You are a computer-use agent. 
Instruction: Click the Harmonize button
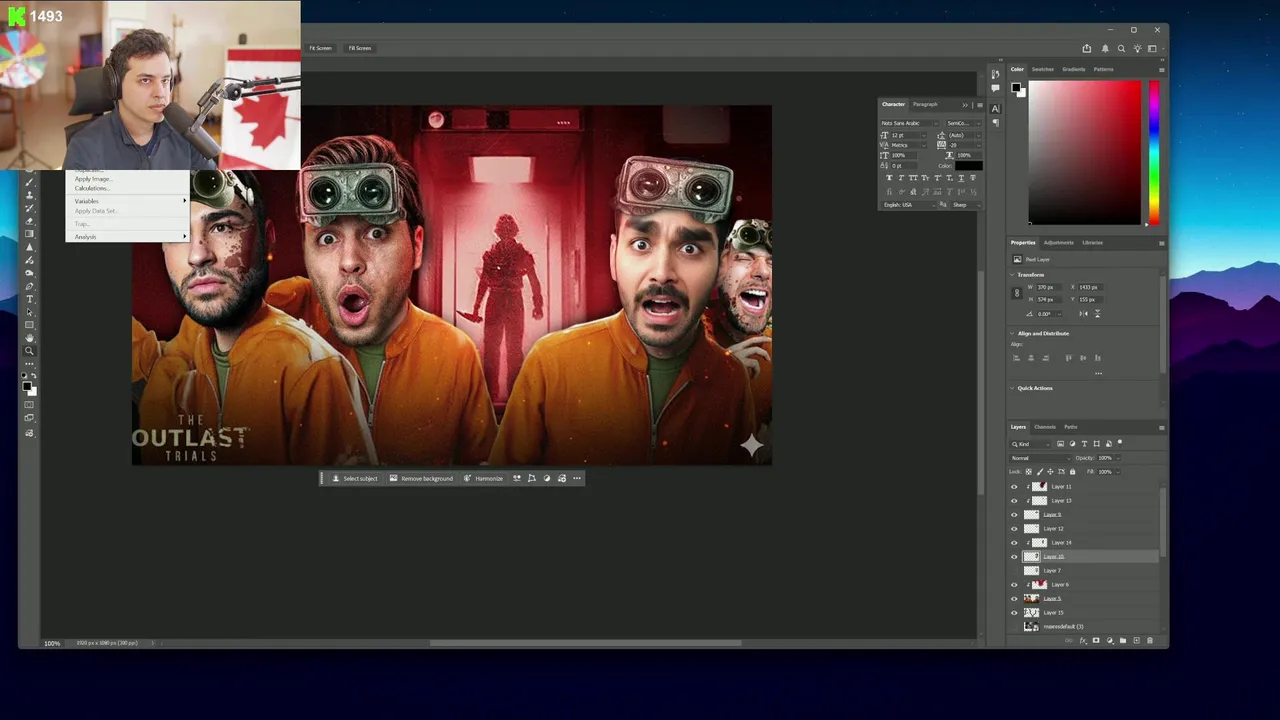click(x=484, y=478)
